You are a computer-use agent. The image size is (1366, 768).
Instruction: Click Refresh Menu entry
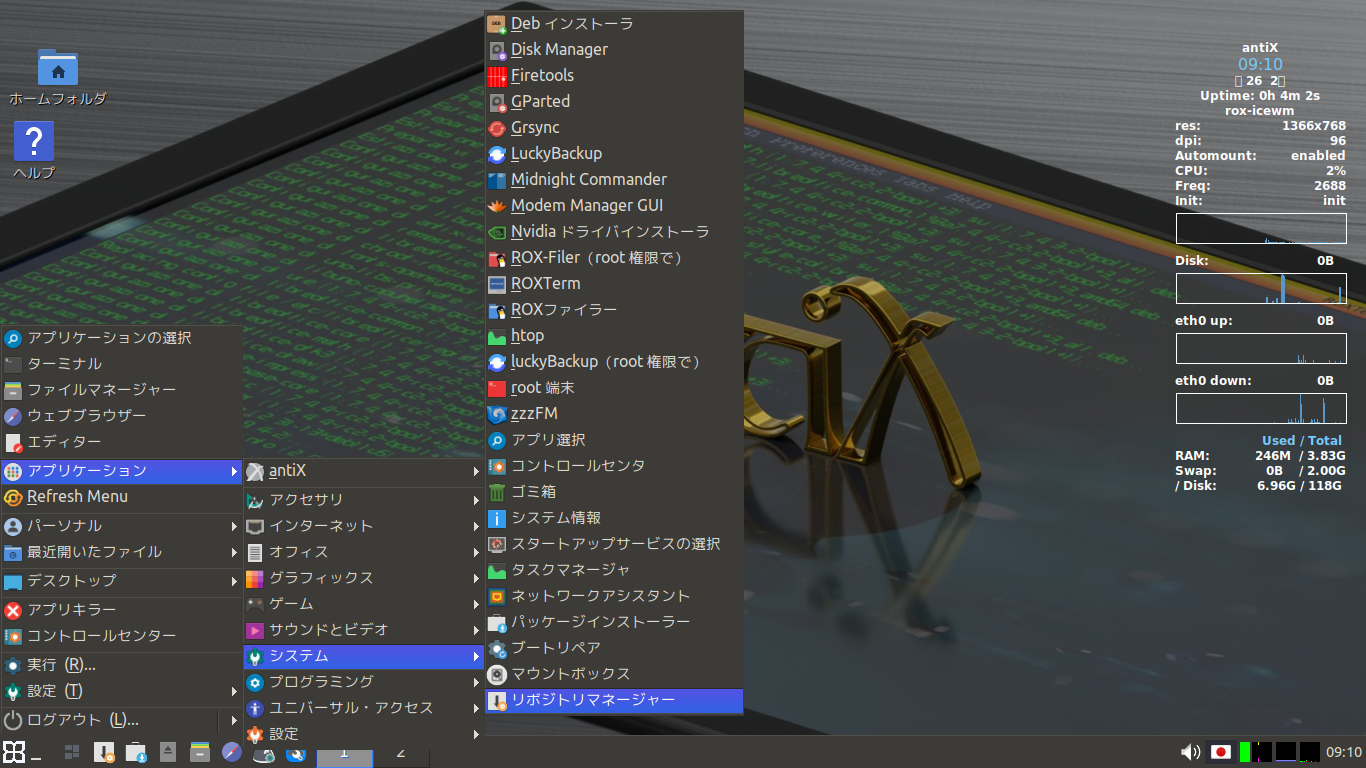click(122, 497)
